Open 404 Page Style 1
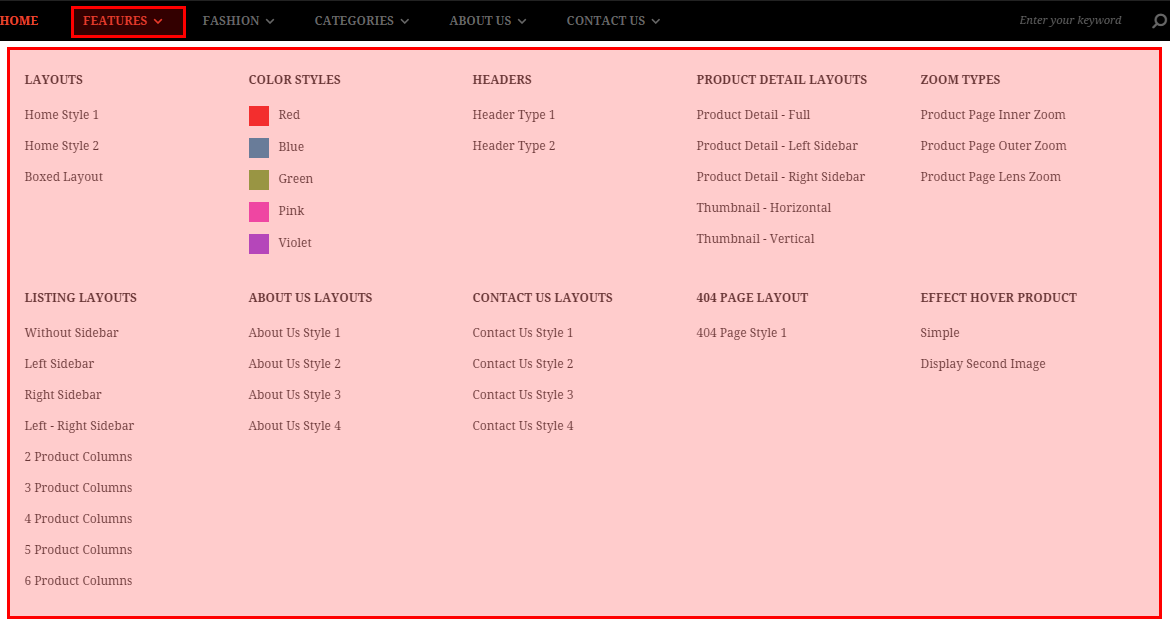 point(742,333)
